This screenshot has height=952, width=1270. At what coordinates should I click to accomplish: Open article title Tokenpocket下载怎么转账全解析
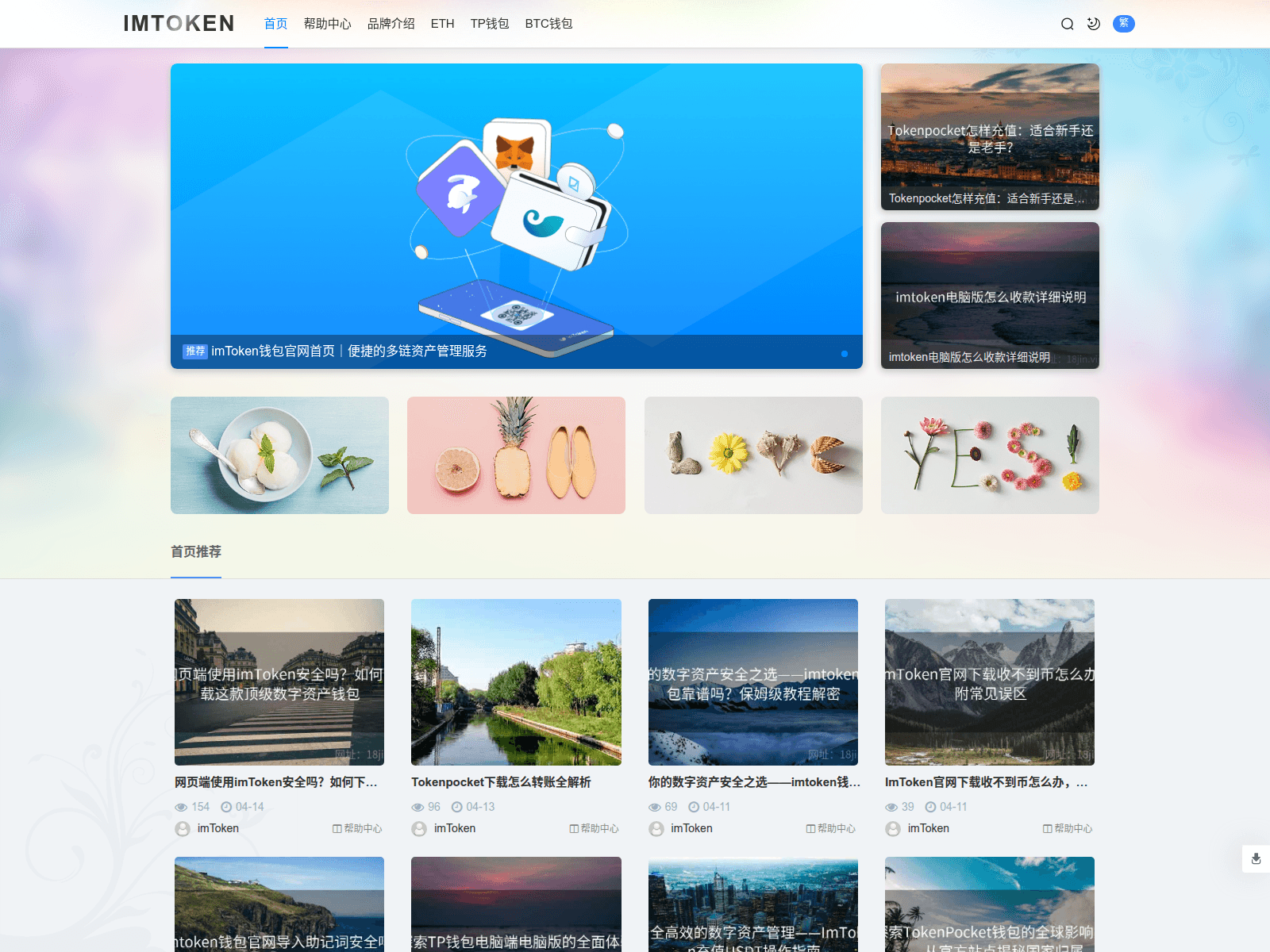click(x=501, y=782)
